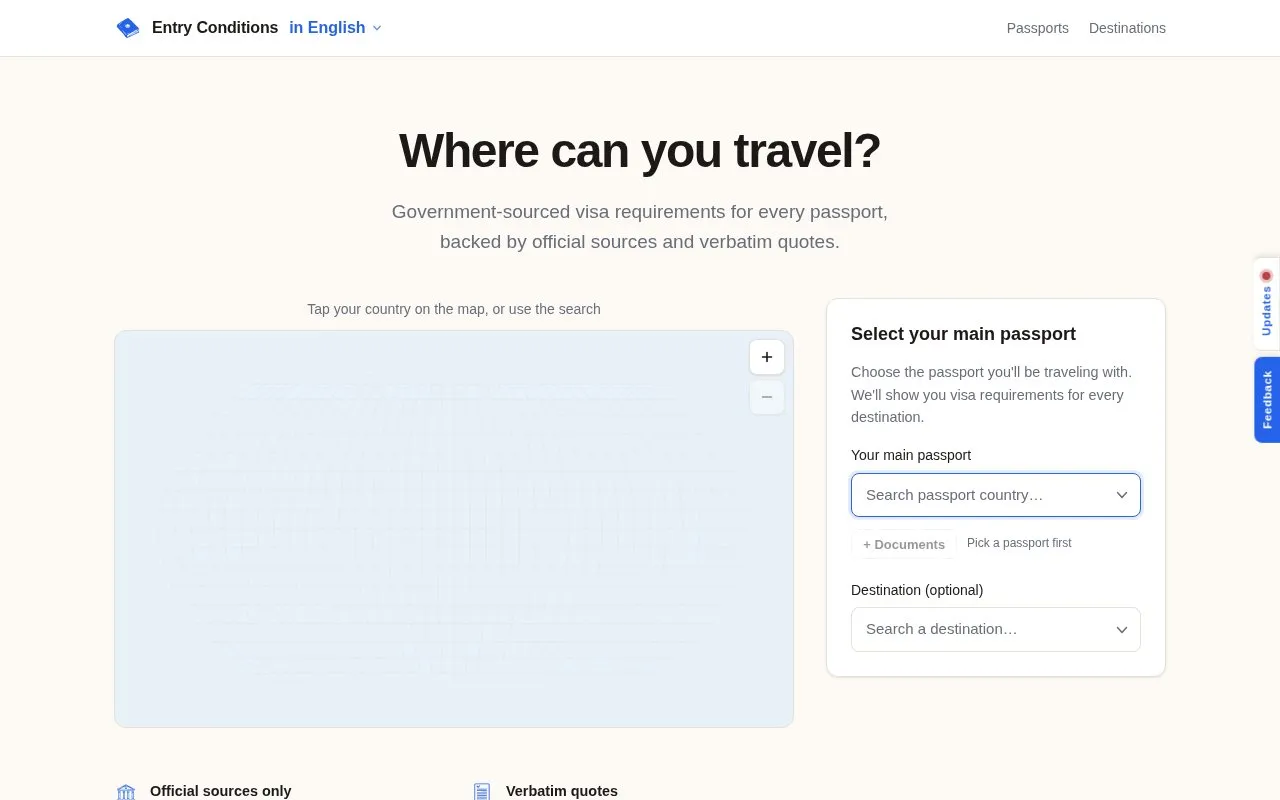Zoom out the map with minus button
Image resolution: width=1280 pixels, height=800 pixels.
pos(767,397)
